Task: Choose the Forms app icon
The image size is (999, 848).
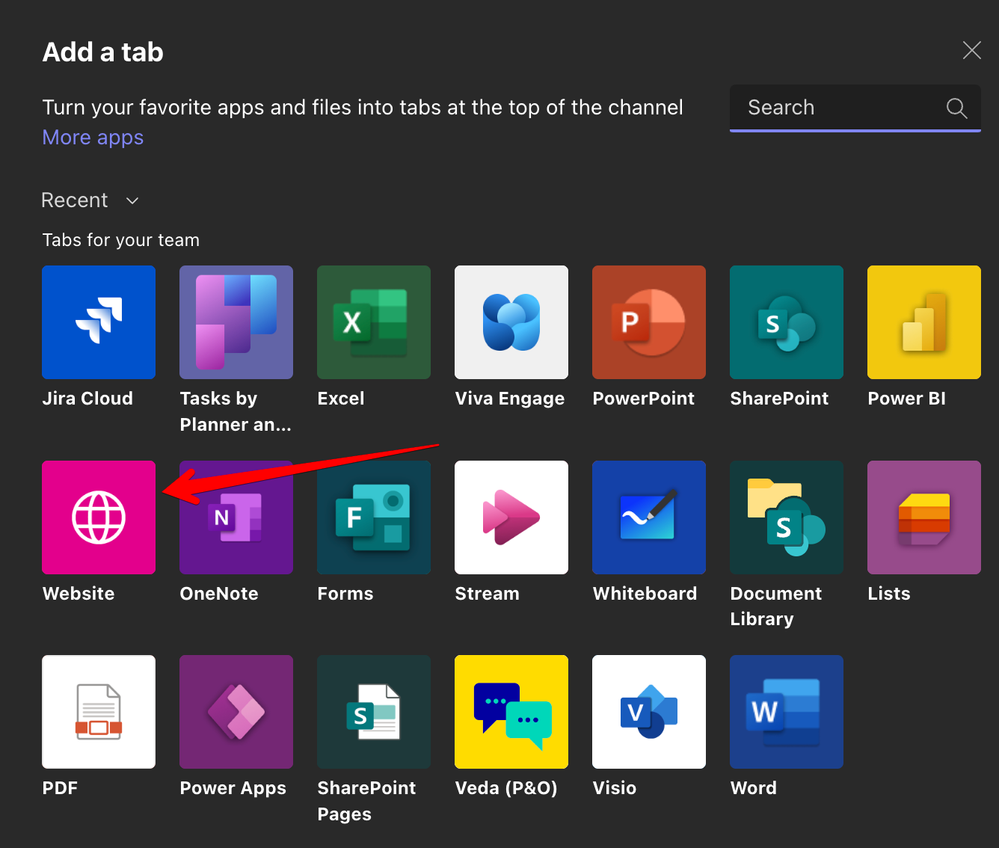Action: 374,517
